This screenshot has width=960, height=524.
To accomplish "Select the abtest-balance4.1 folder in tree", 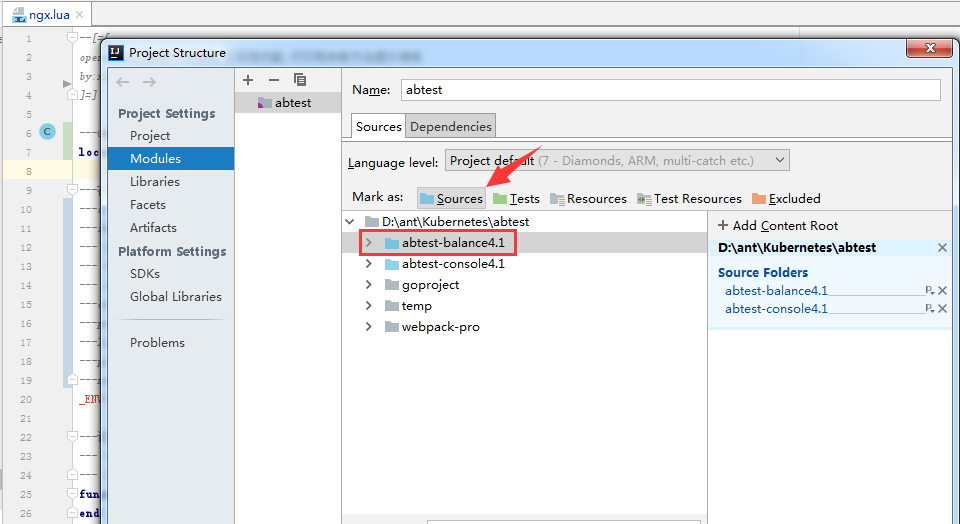I will [x=453, y=243].
